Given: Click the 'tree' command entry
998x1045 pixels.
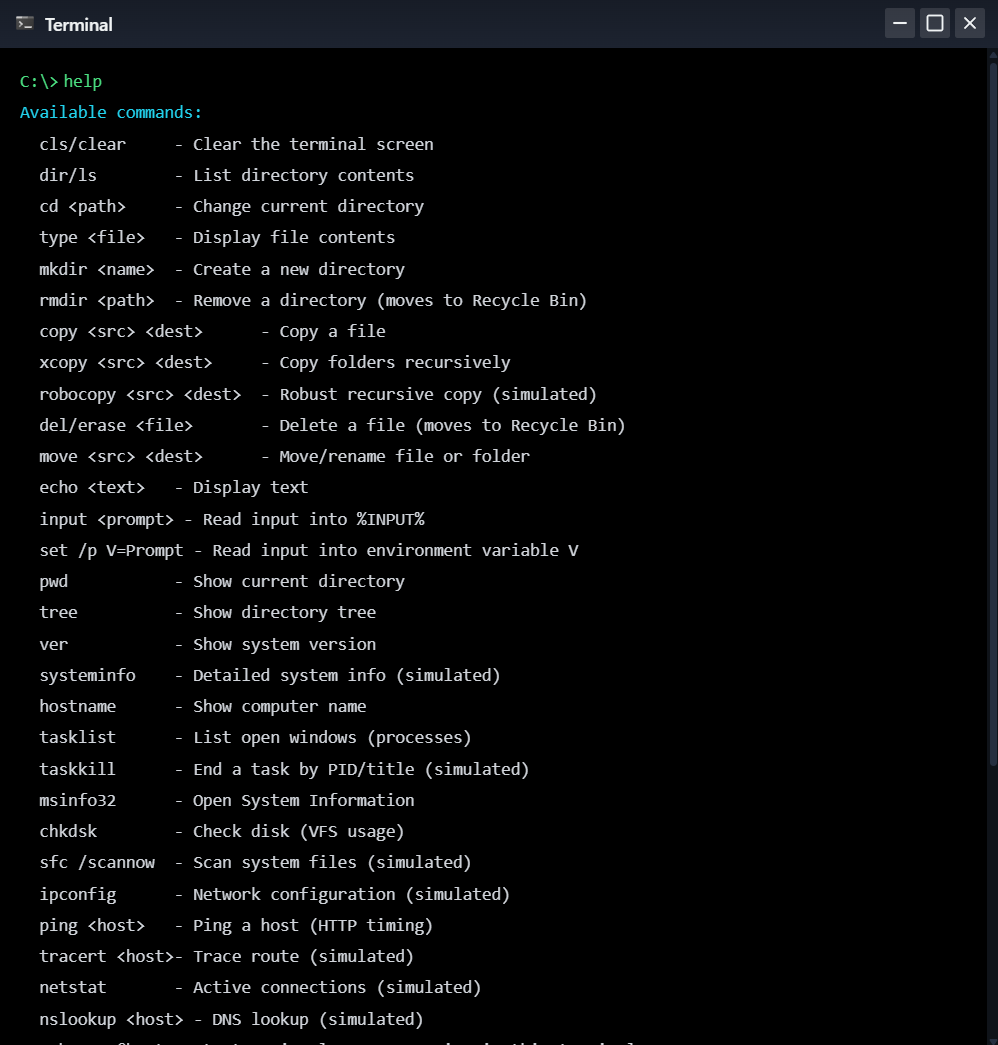Looking at the screenshot, I should (59, 612).
